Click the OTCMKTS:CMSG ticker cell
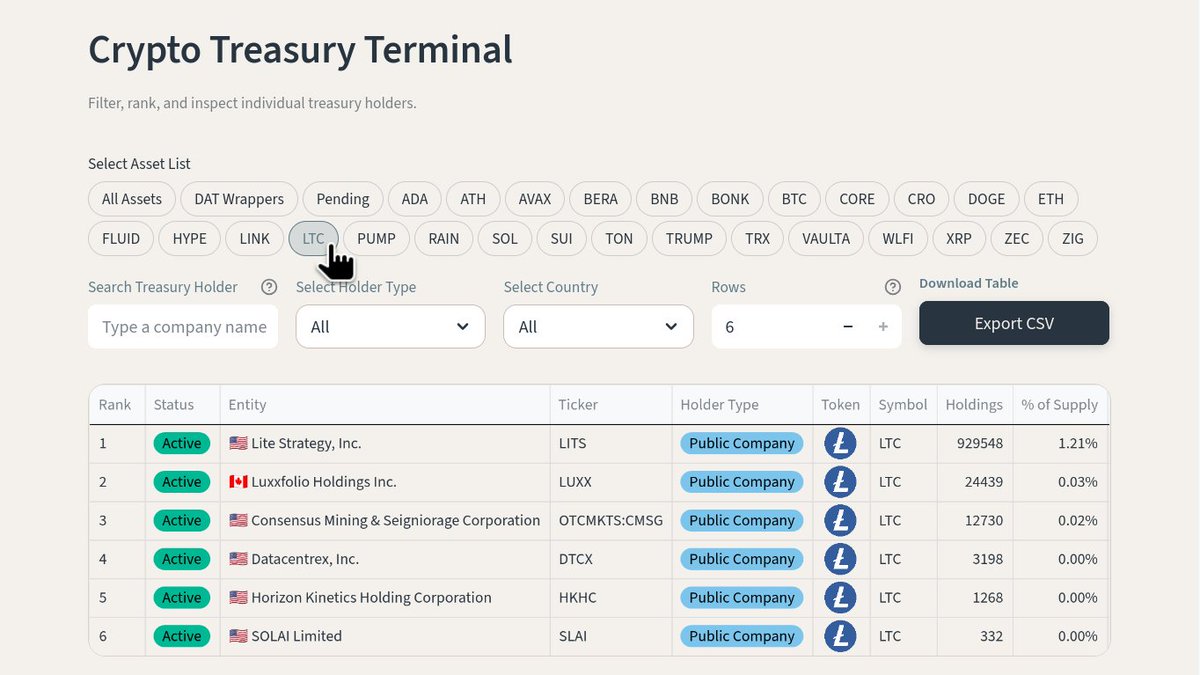This screenshot has height=675, width=1200. point(611,520)
